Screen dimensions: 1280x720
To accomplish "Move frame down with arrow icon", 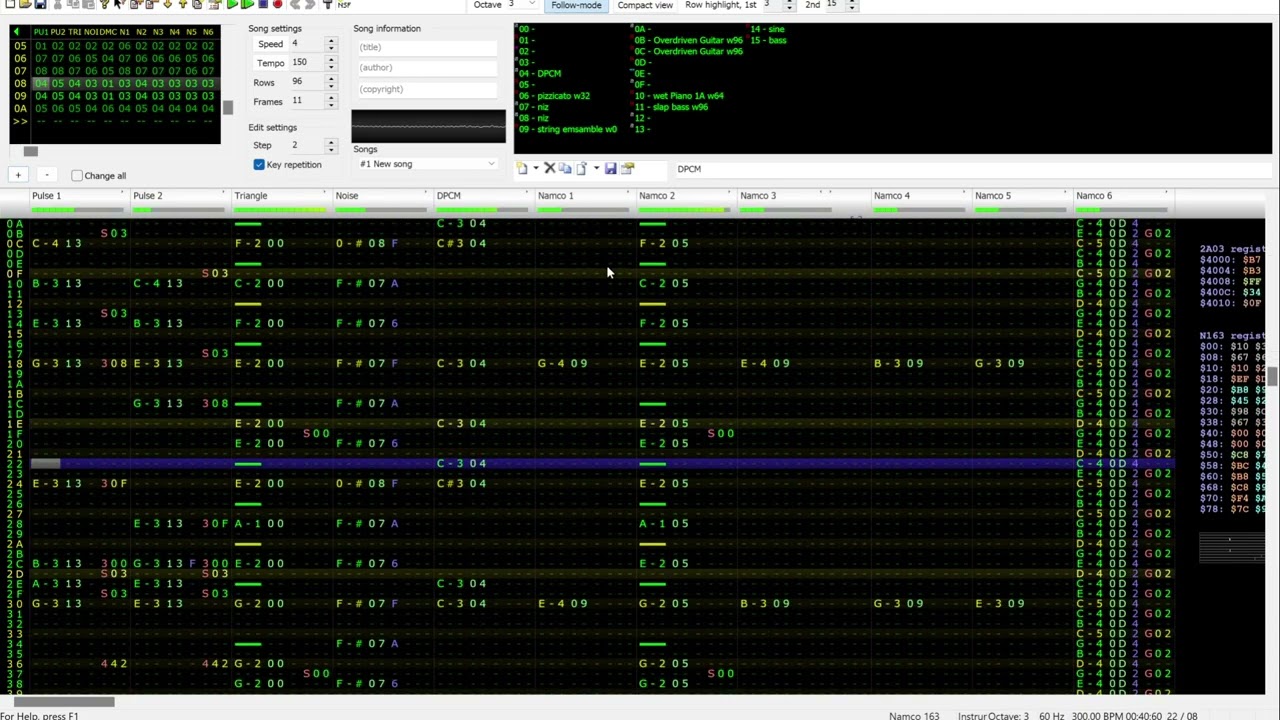I will pos(169,4).
